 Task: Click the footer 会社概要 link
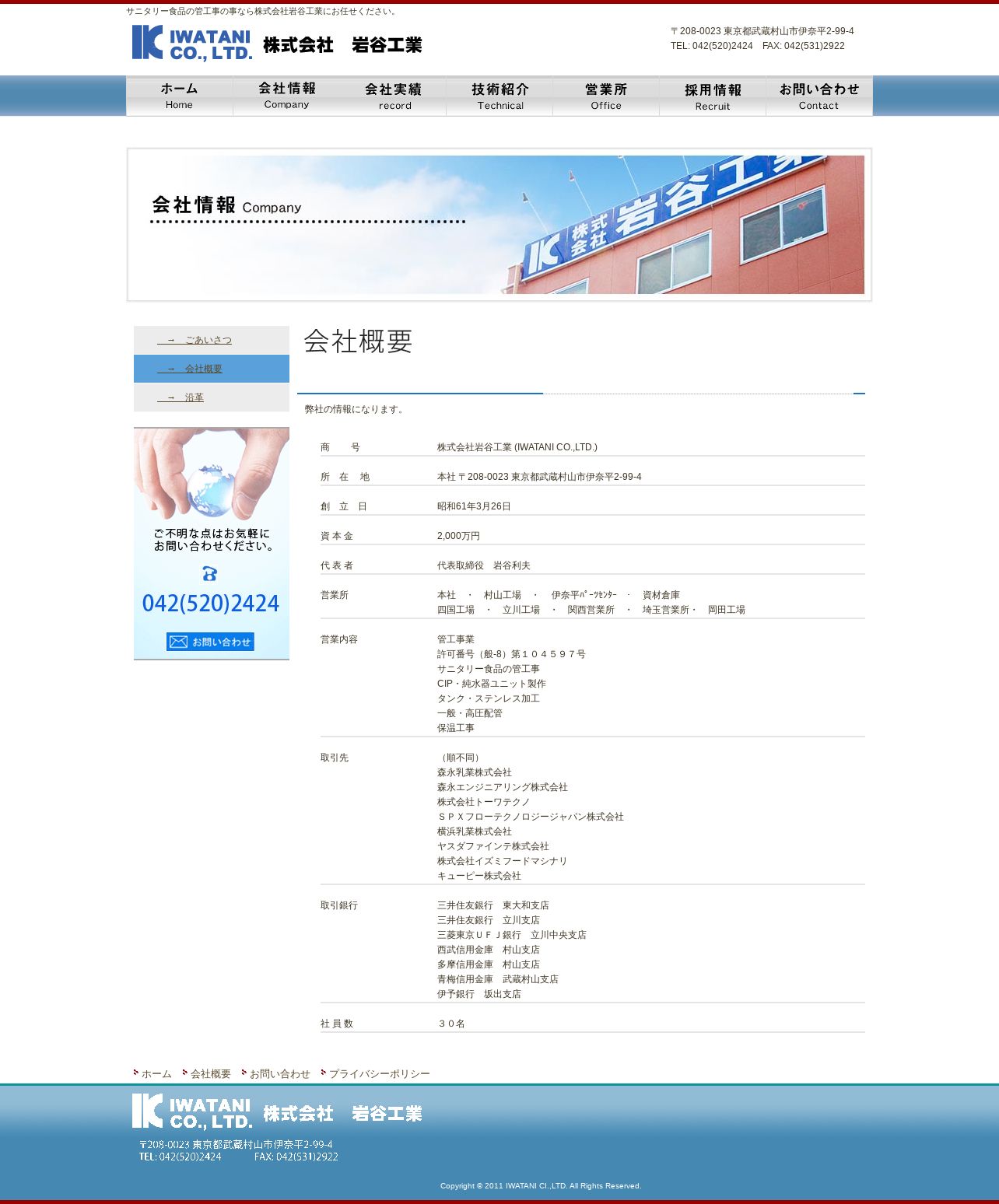coord(211,1073)
